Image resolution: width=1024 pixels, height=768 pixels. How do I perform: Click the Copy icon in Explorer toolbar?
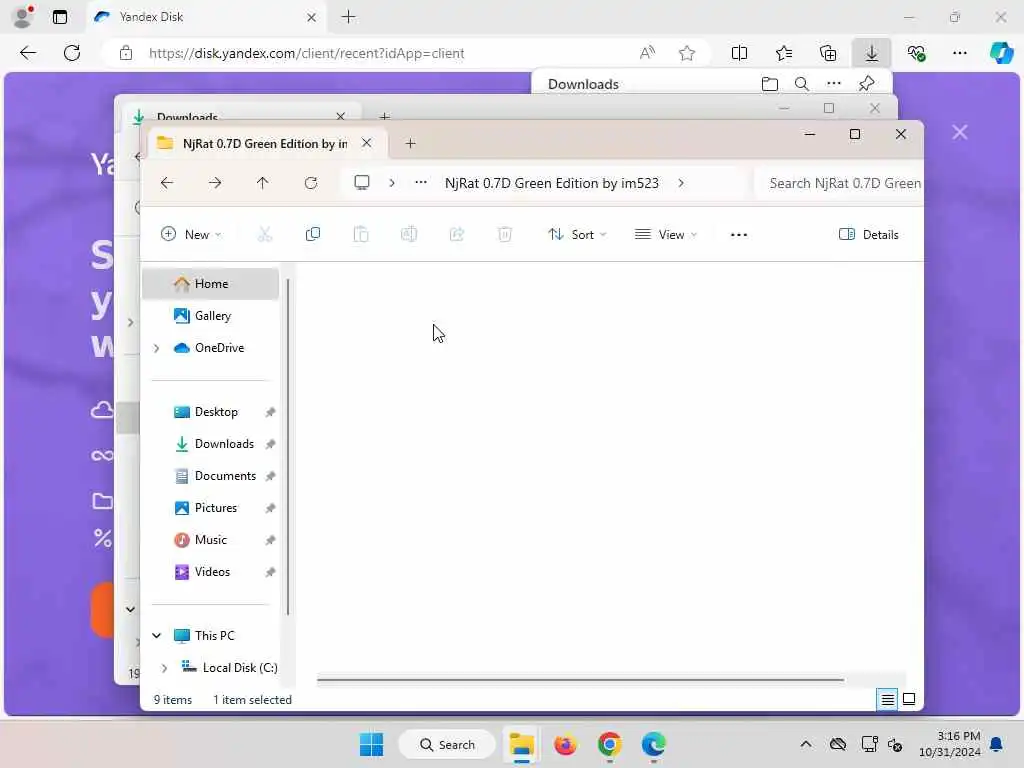pyautogui.click(x=313, y=234)
